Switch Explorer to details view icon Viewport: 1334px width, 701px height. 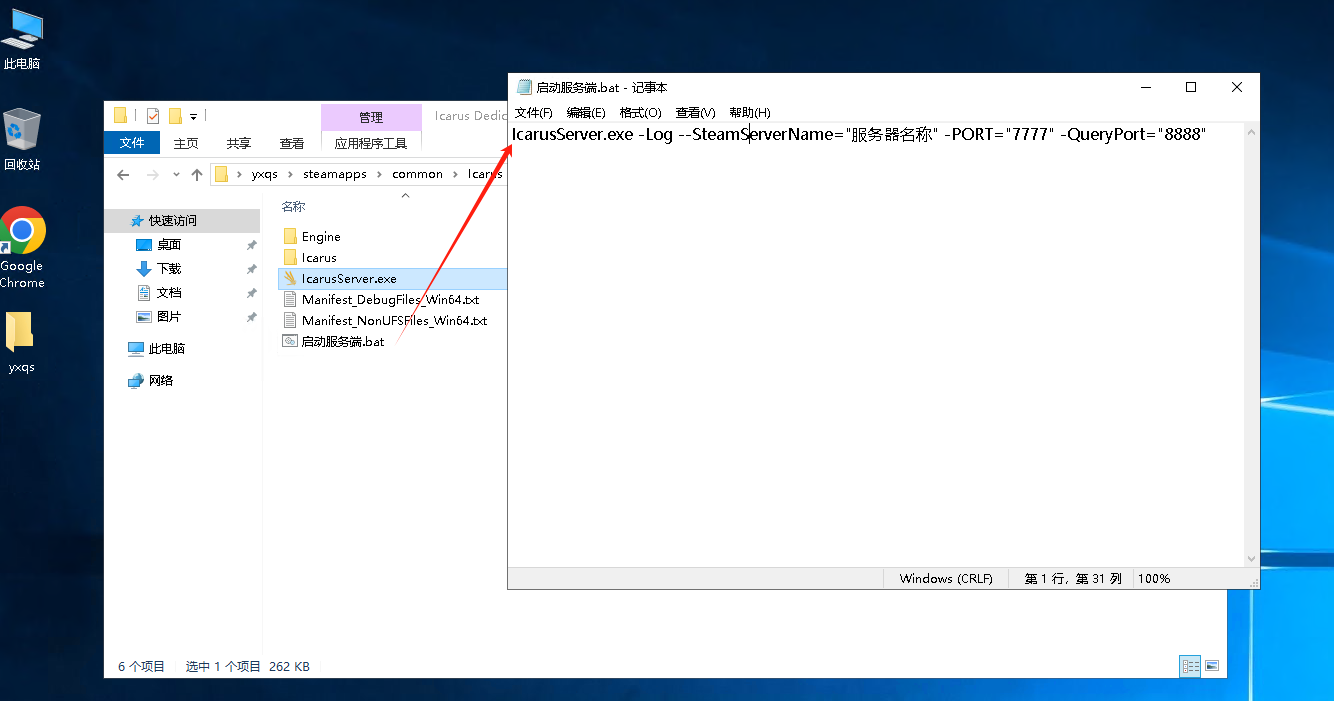pyautogui.click(x=1190, y=665)
